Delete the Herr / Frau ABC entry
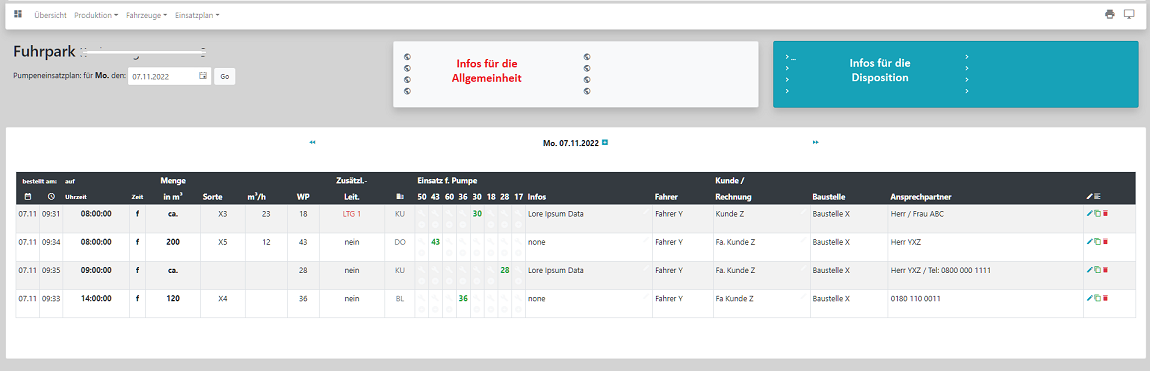Image resolution: width=1150 pixels, height=371 pixels. pos(1105,213)
